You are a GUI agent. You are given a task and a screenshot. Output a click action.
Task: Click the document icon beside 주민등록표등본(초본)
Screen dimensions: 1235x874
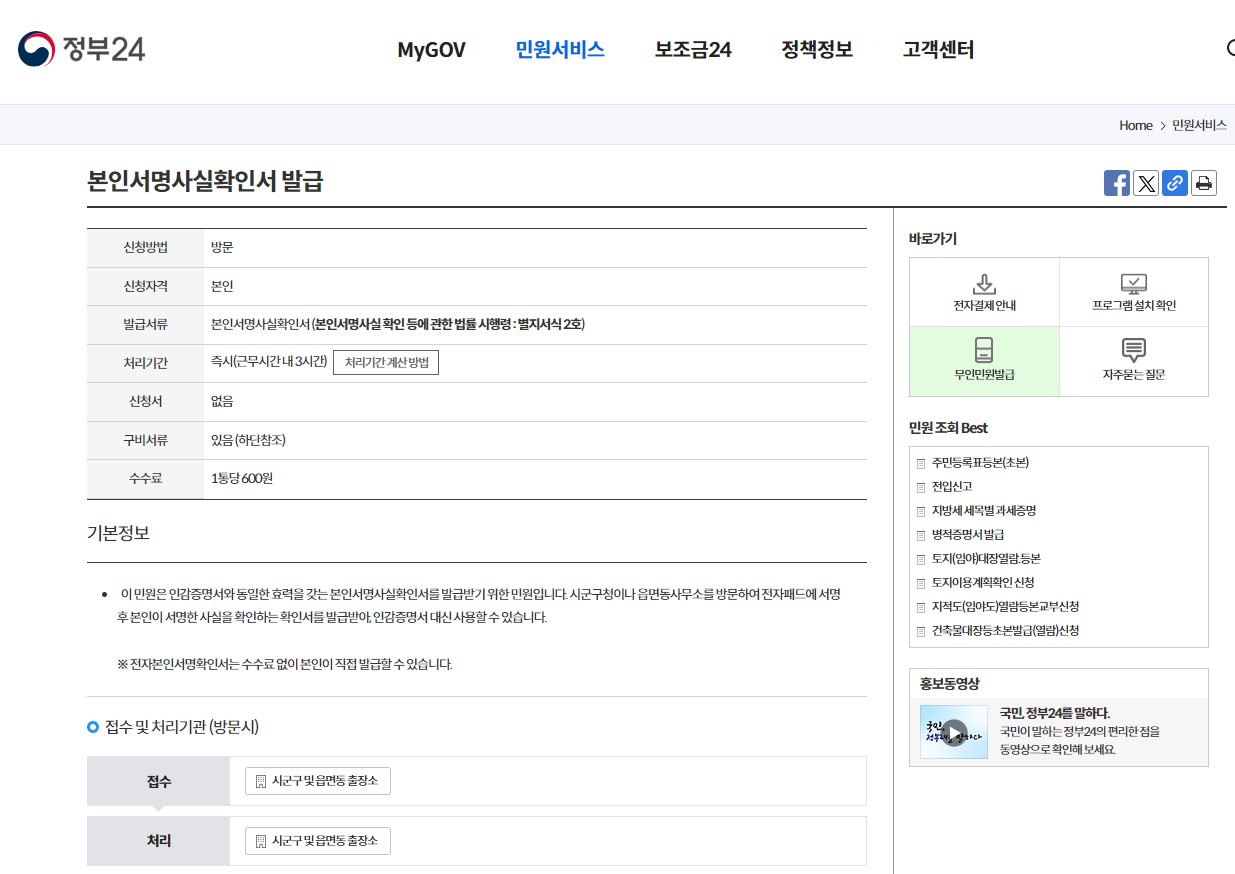pos(921,463)
